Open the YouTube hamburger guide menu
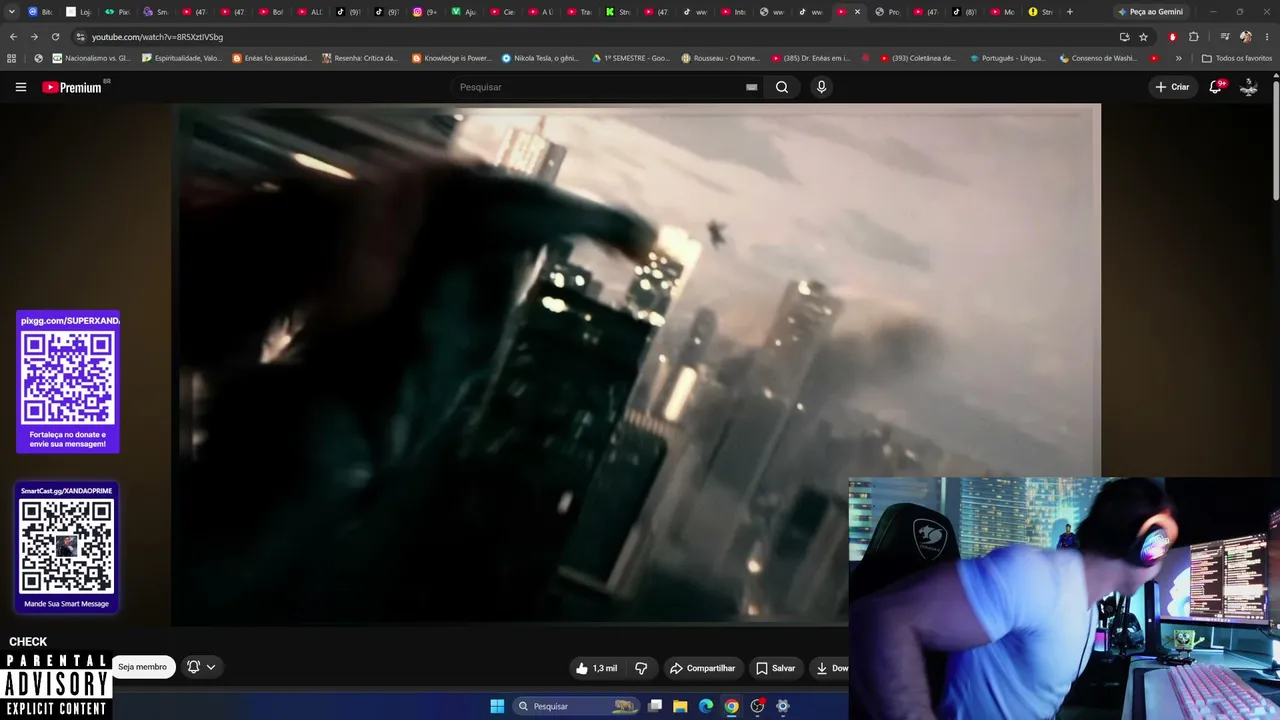The height and width of the screenshot is (720, 1280). pos(21,87)
